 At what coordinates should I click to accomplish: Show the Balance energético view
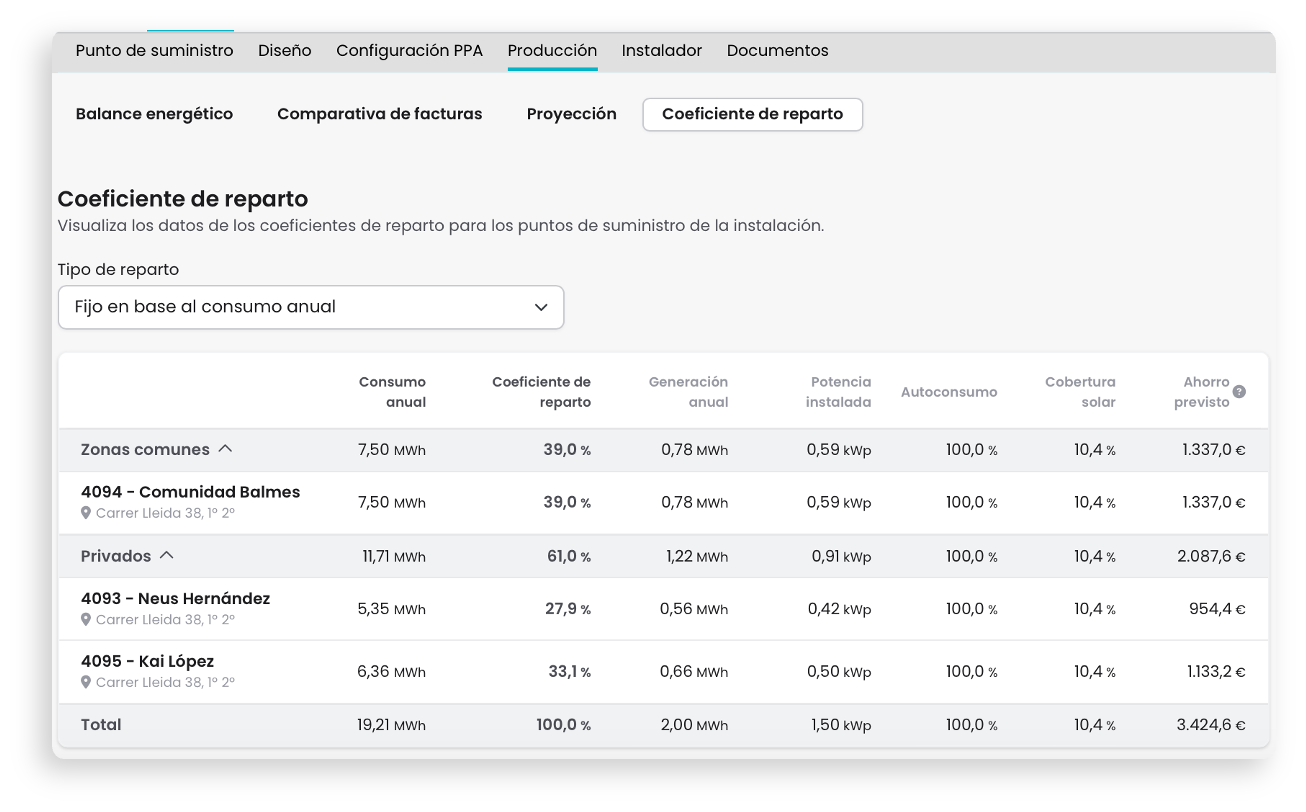(154, 114)
